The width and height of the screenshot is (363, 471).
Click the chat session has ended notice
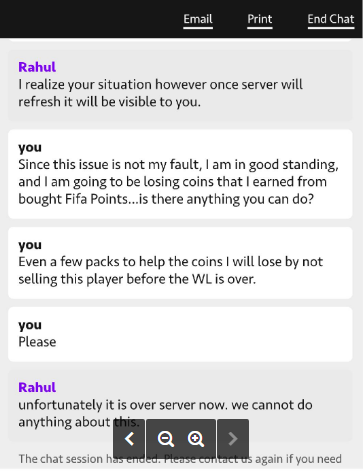point(180,459)
